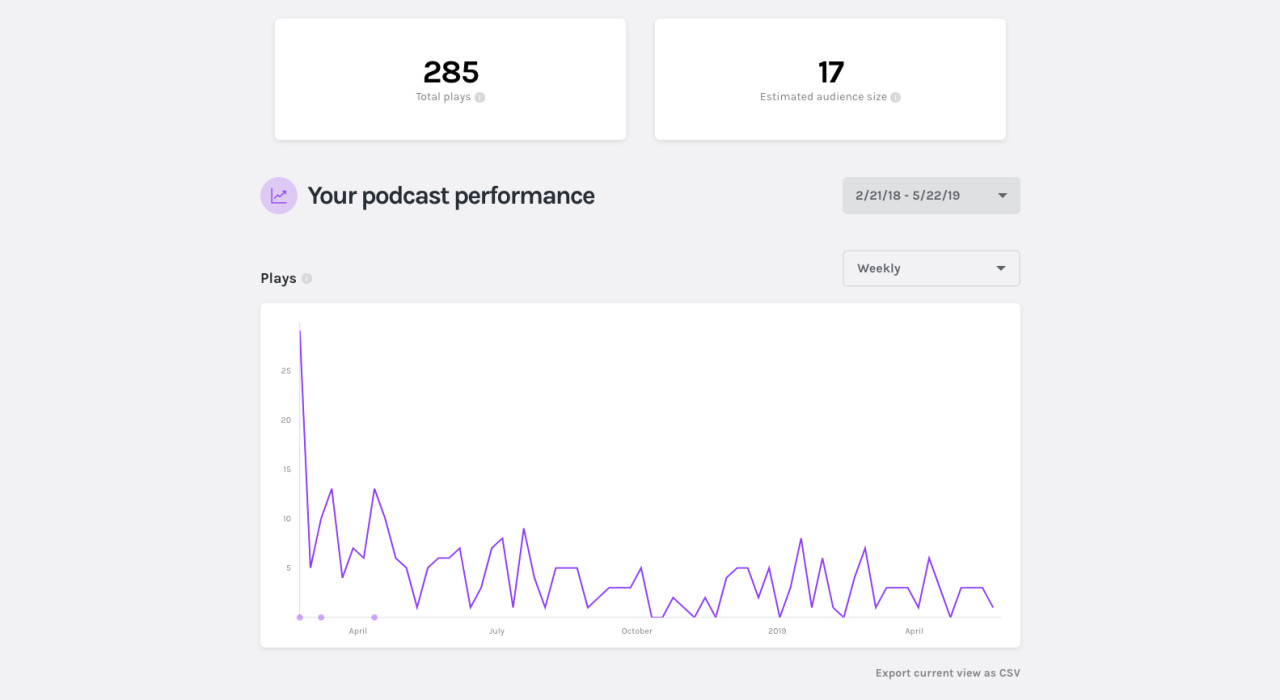Click the Your podcast performance heading
Screen dimensions: 1280x700
451,196
